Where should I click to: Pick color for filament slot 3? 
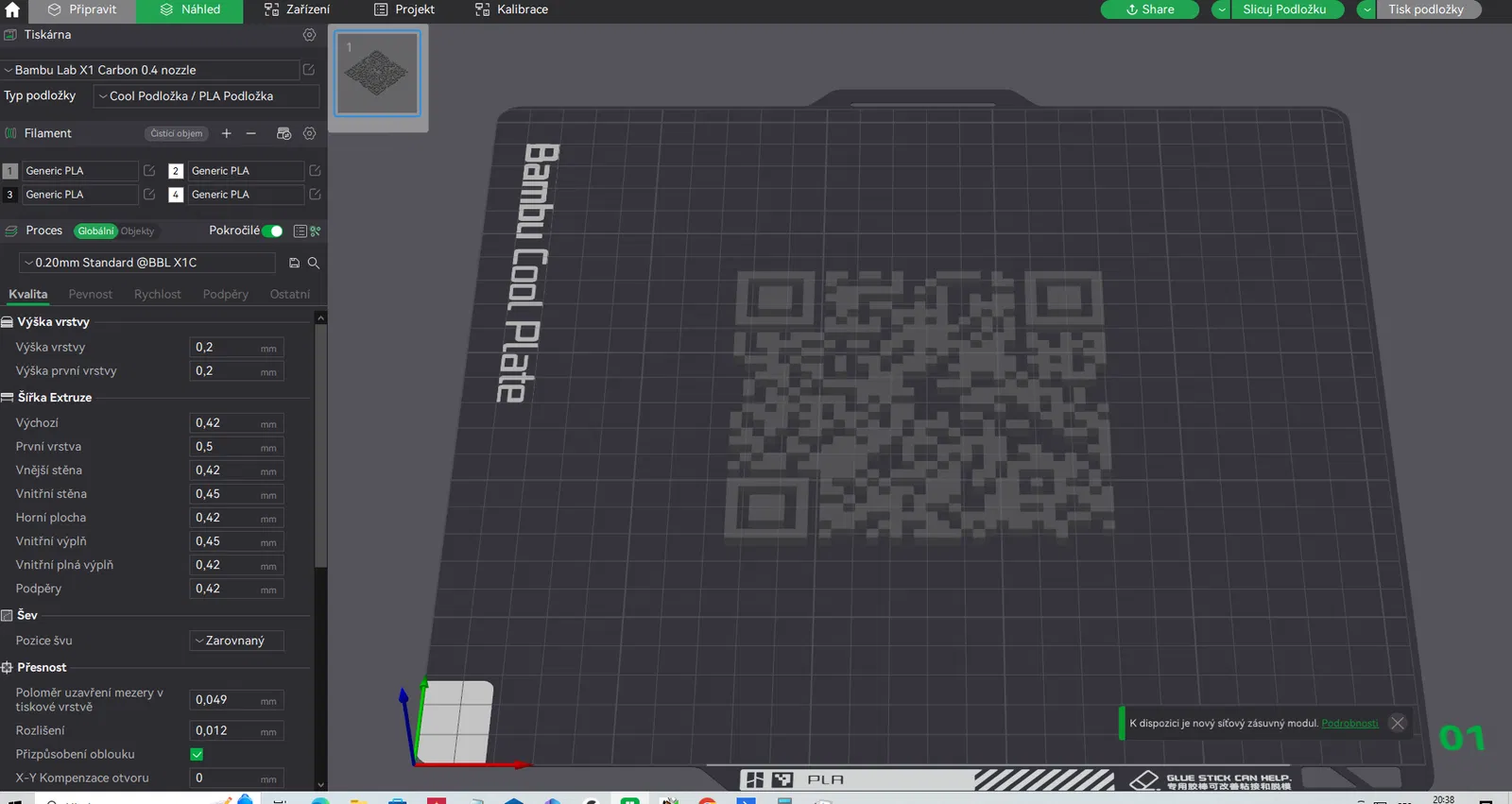pos(10,195)
